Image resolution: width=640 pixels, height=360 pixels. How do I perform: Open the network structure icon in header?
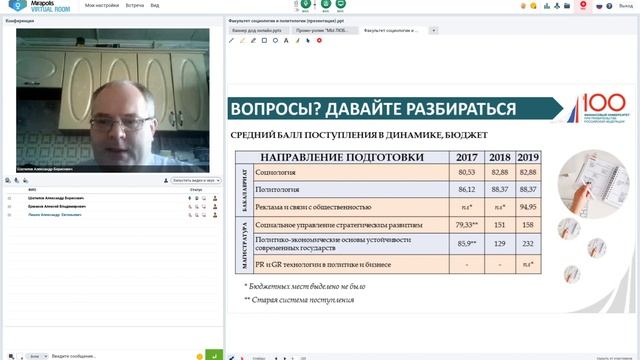click(557, 6)
